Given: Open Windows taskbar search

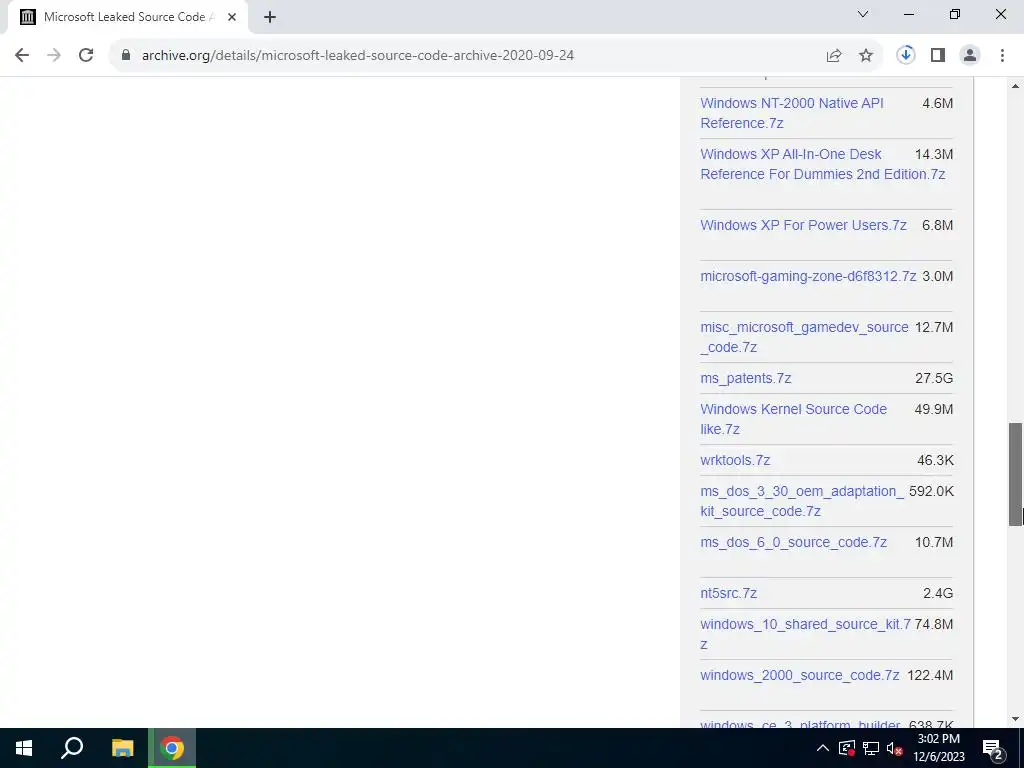Looking at the screenshot, I should point(72,748).
